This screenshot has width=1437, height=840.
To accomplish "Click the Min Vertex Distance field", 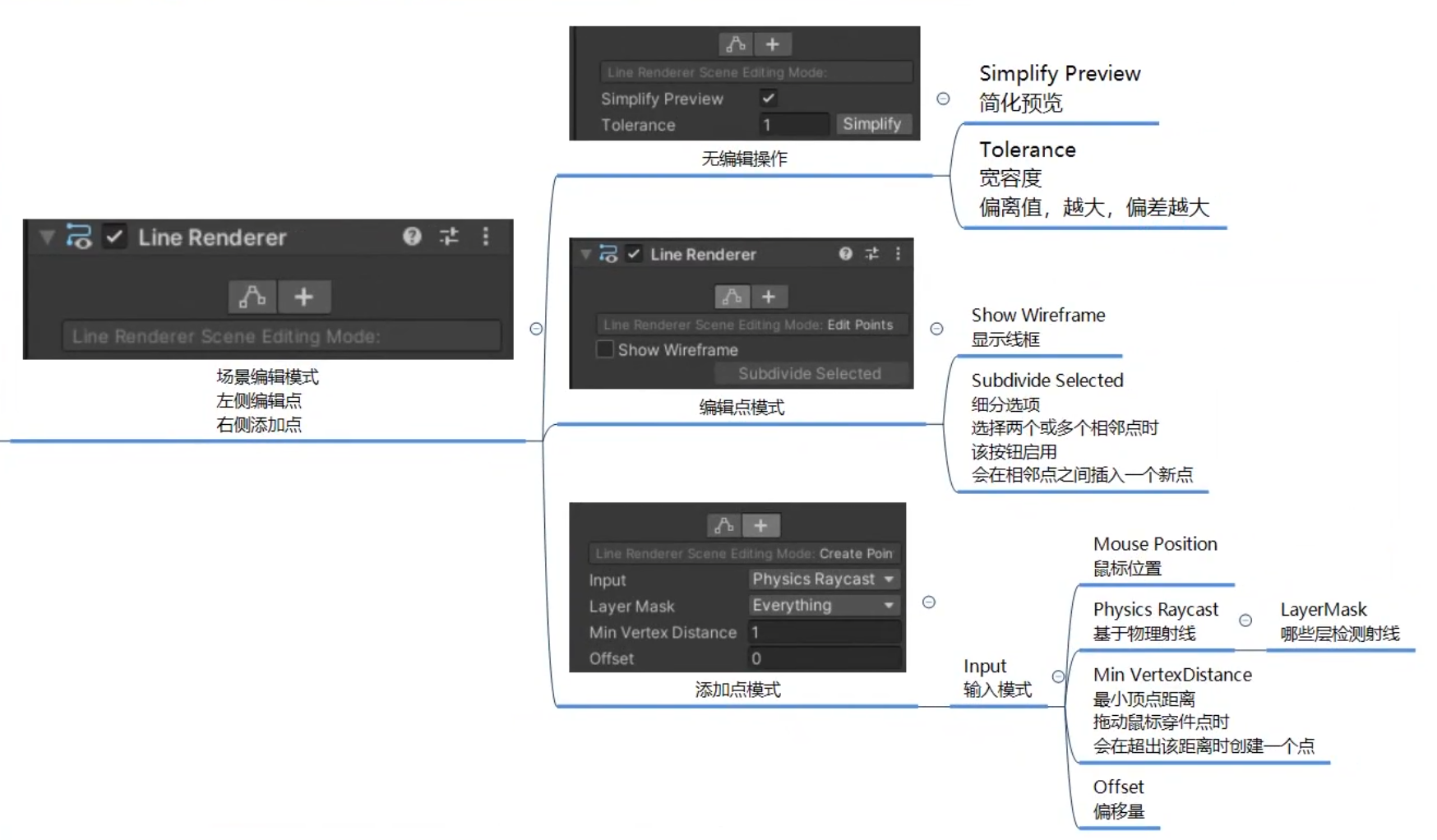I will (824, 632).
